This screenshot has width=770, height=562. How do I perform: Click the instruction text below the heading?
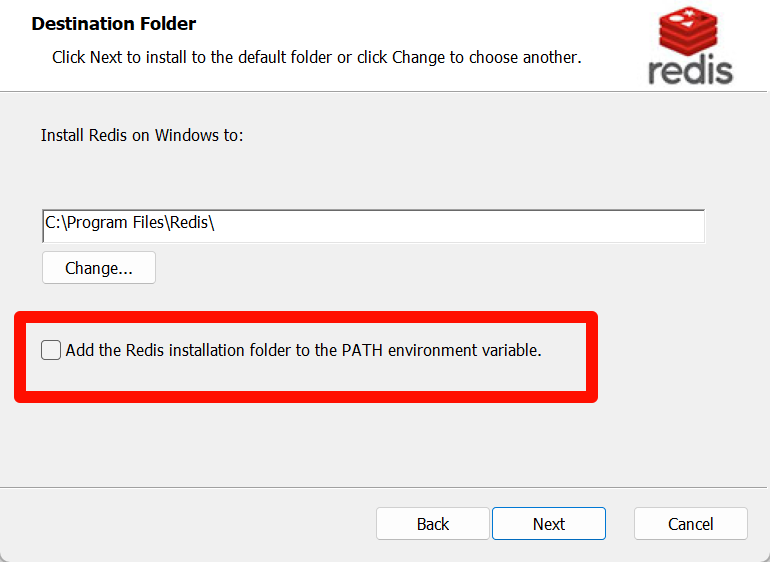click(x=316, y=57)
